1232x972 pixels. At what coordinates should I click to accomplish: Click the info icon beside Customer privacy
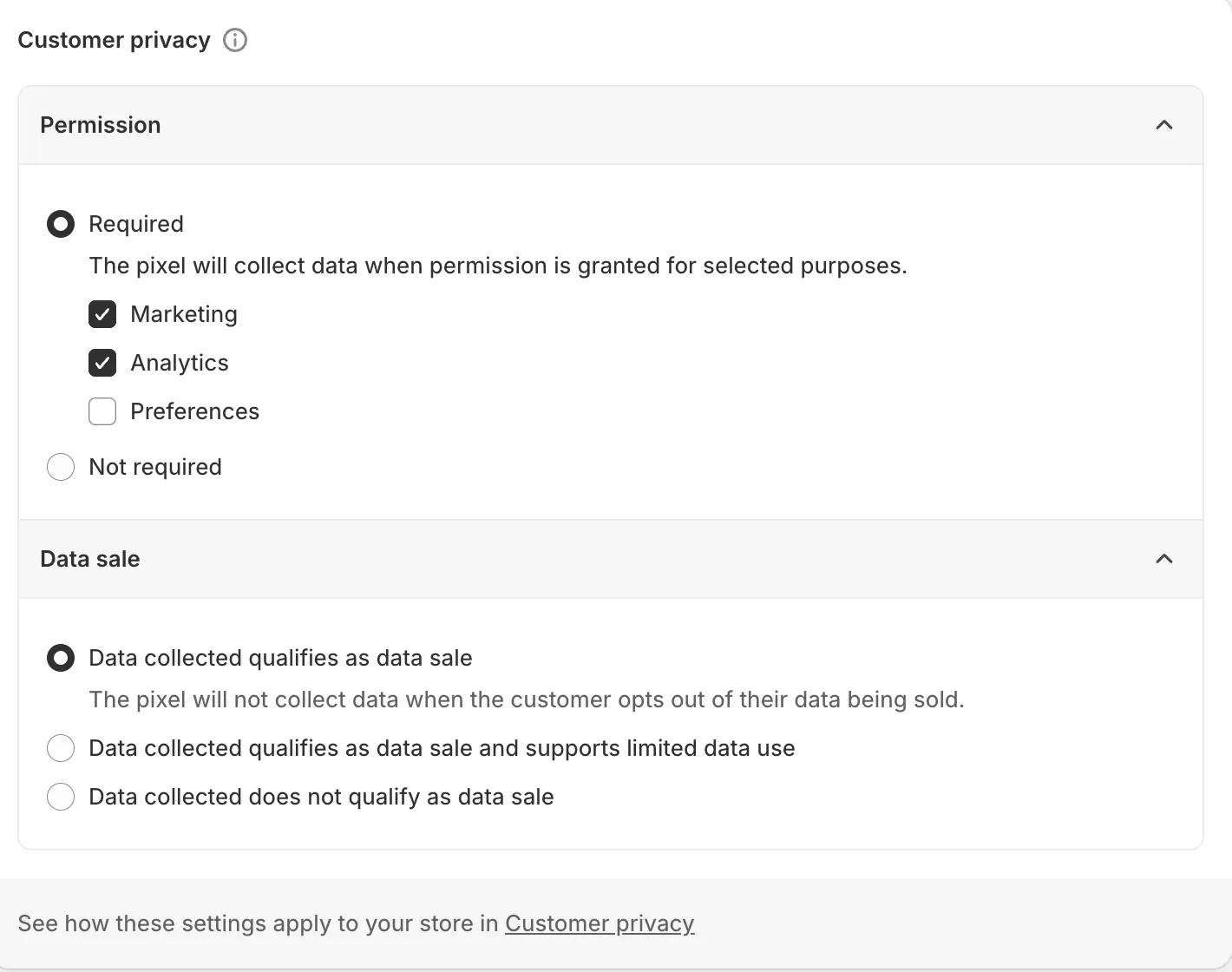235,40
